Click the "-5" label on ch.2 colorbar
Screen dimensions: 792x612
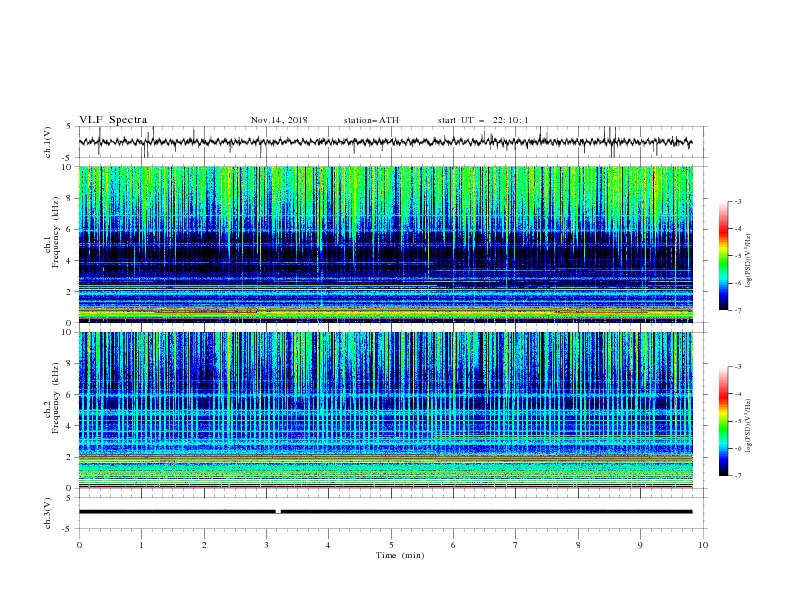[738, 421]
